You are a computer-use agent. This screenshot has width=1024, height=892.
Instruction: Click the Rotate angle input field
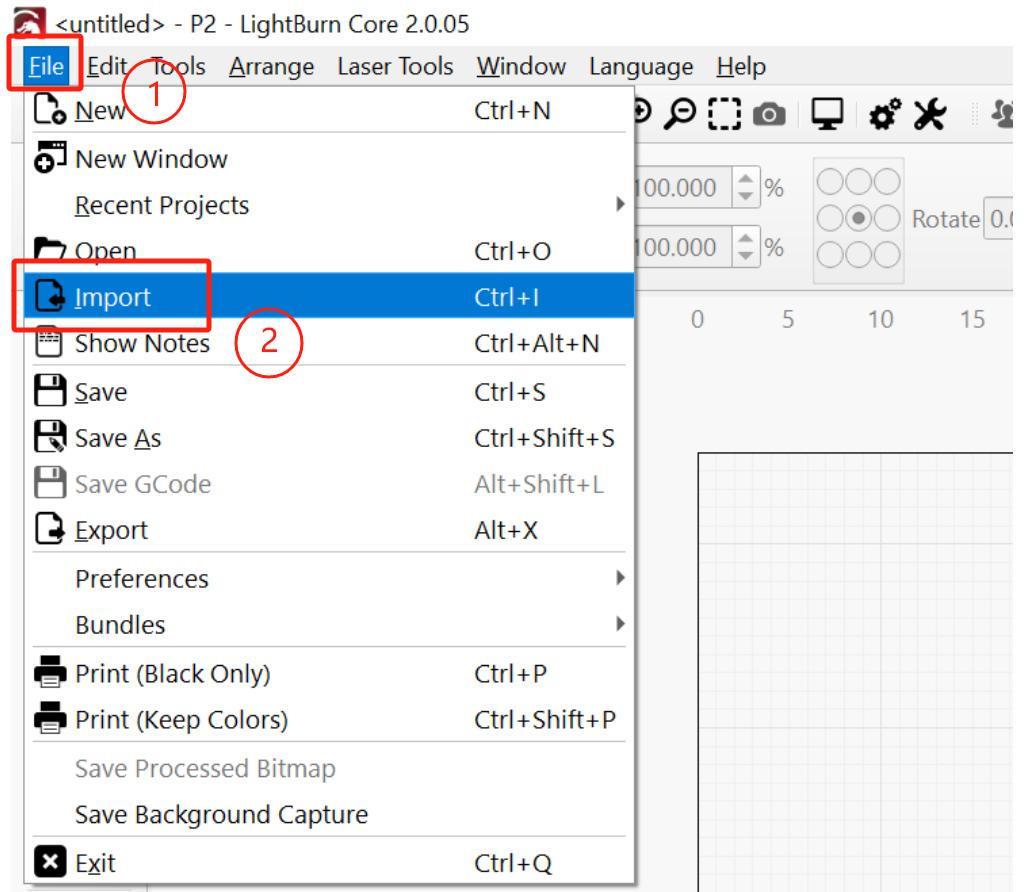point(999,218)
